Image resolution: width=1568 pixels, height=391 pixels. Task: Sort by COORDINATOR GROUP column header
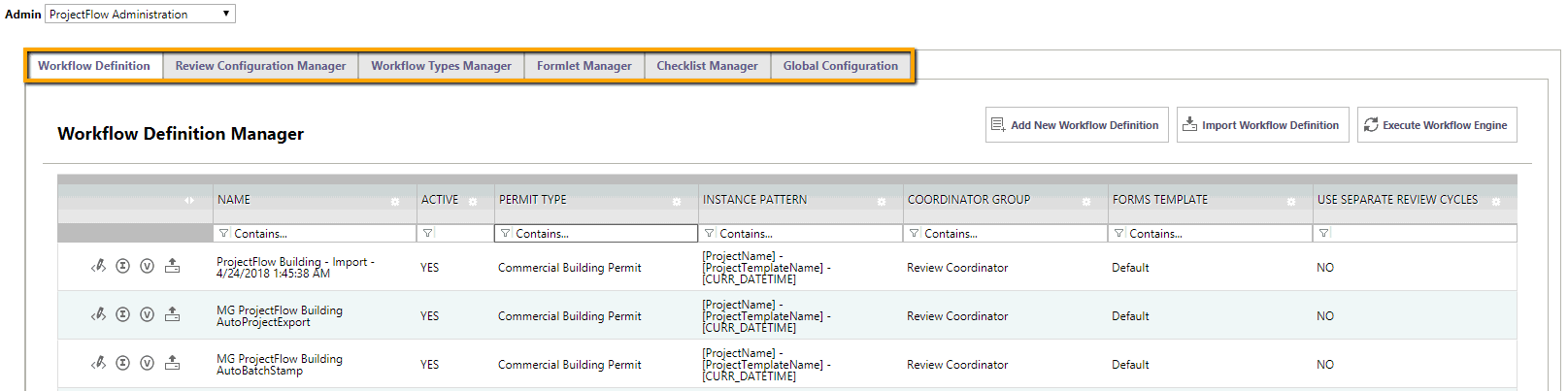(x=969, y=200)
